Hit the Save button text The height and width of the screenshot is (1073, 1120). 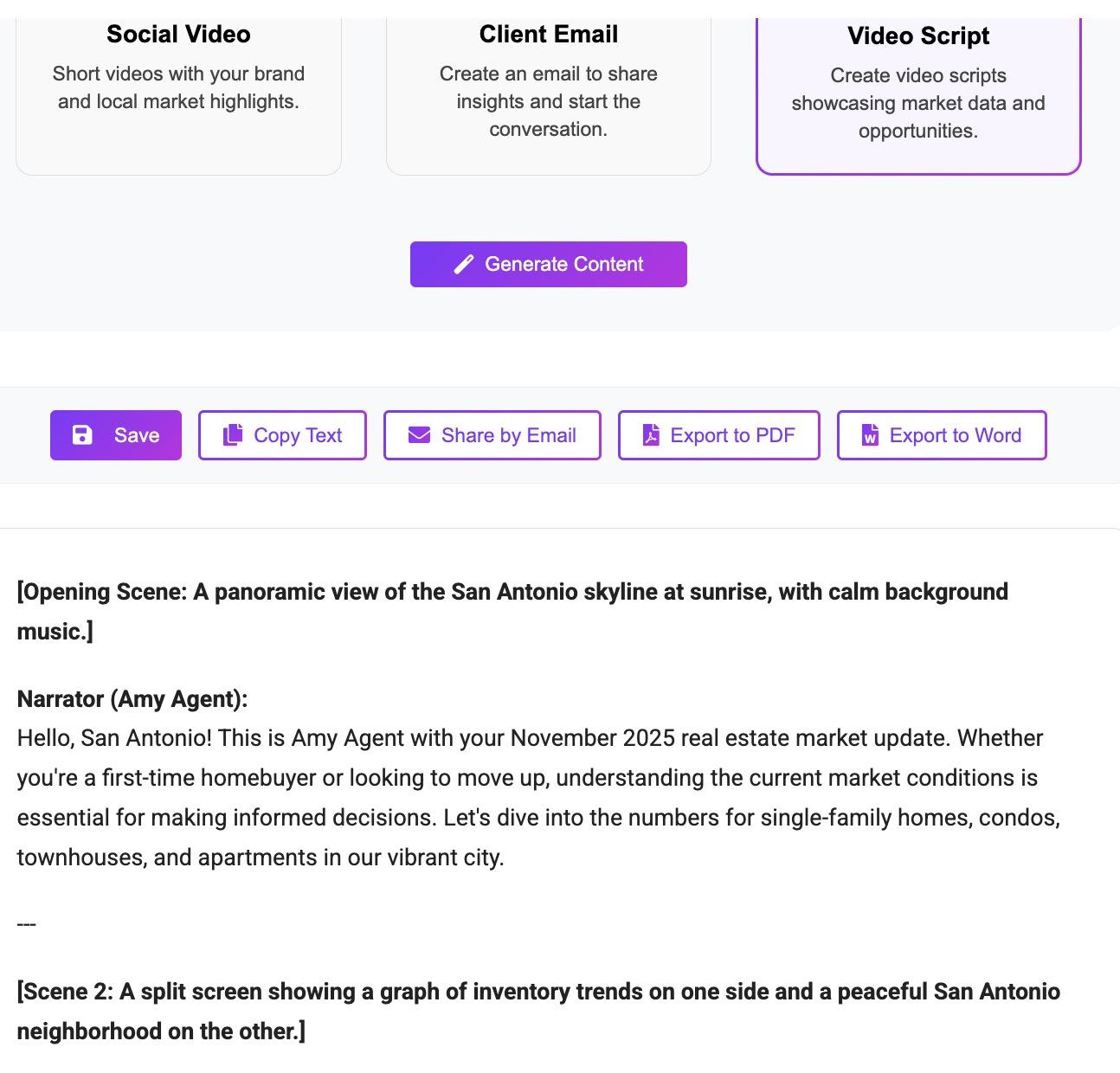137,435
